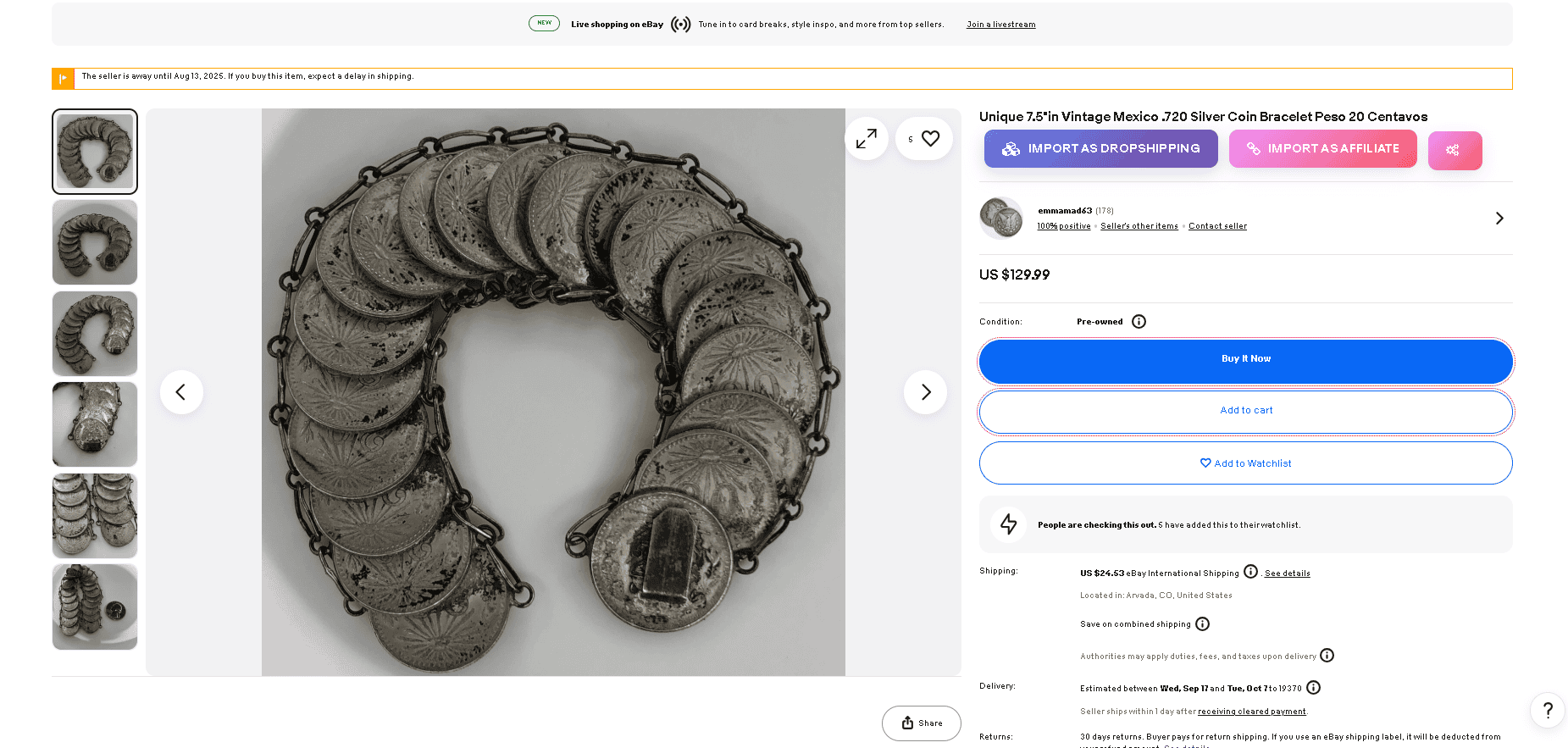Image resolution: width=1568 pixels, height=748 pixels.
Task: Expand the image to full screen view
Action: pos(866,139)
